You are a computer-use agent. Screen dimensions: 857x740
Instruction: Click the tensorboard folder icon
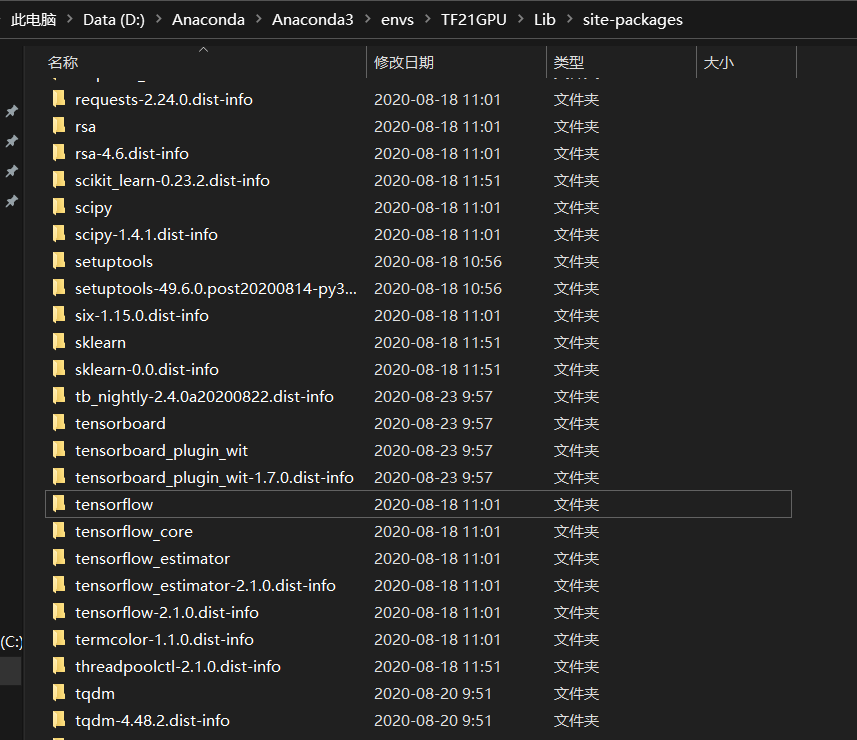click(x=59, y=422)
